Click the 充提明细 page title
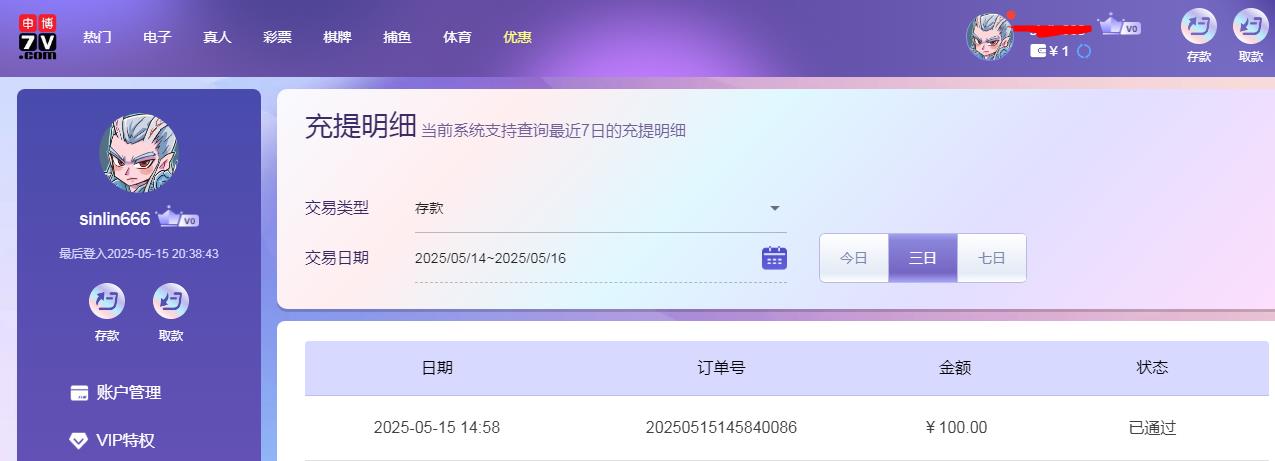The image size is (1275, 461). click(x=360, y=127)
